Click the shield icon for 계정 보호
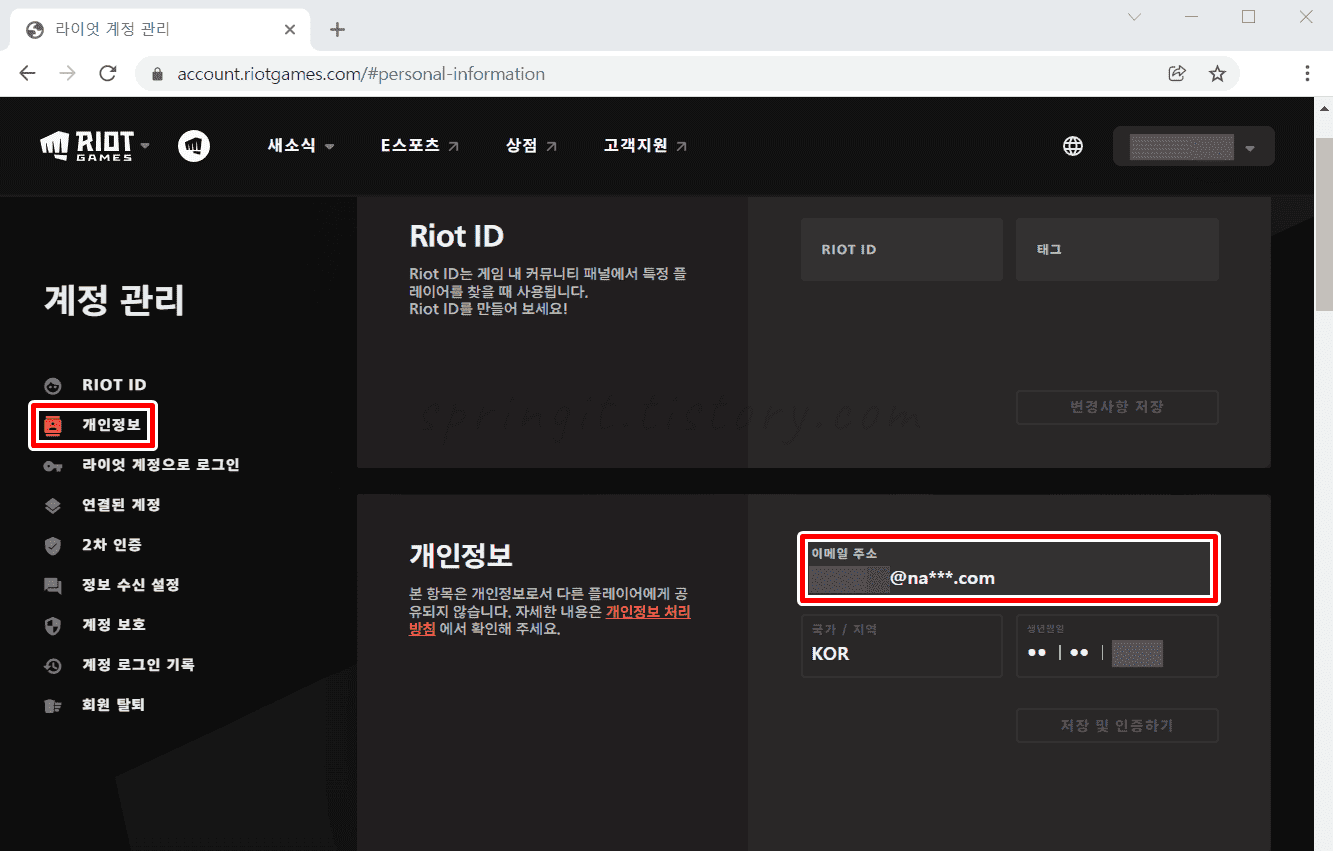Image resolution: width=1333 pixels, height=851 pixels. pyautogui.click(x=53, y=626)
